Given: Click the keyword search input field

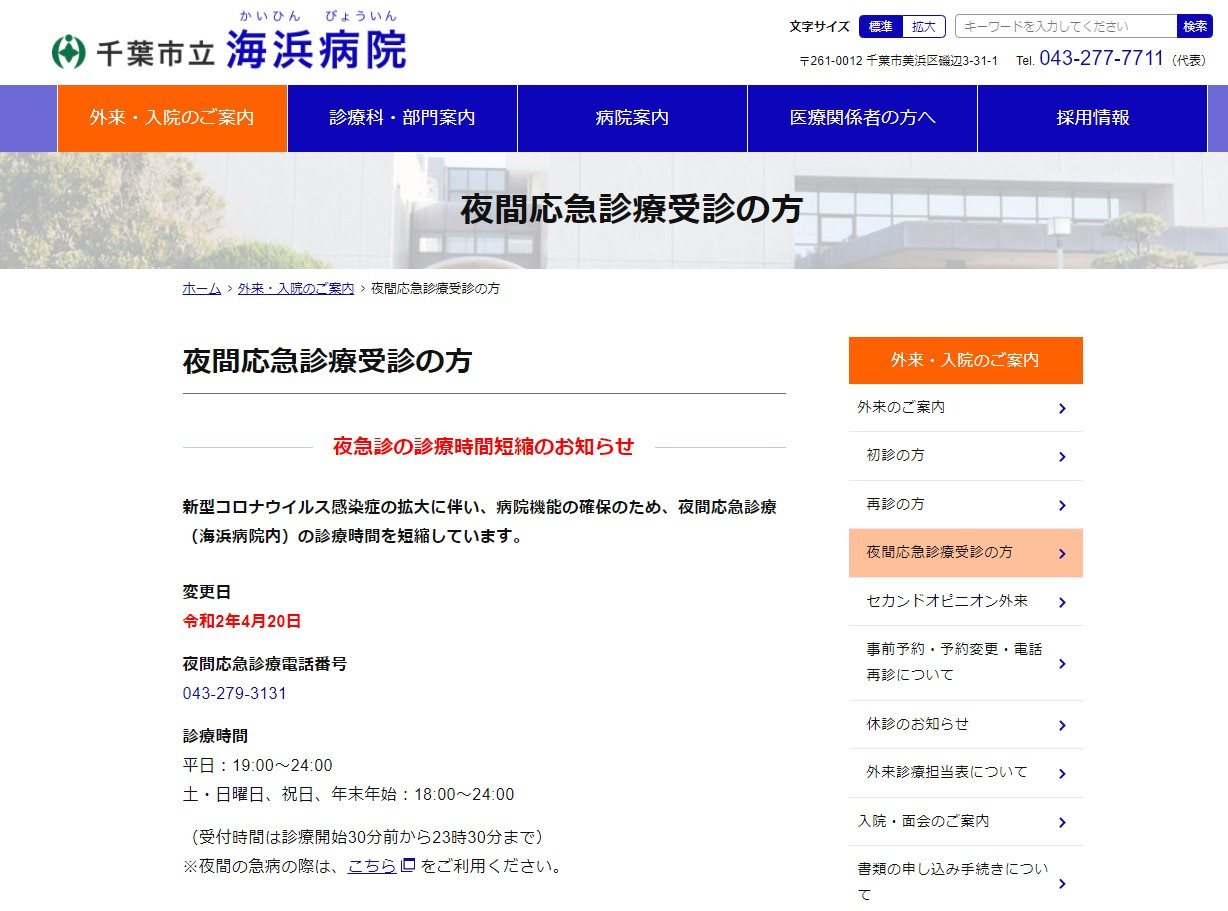Looking at the screenshot, I should (1065, 27).
